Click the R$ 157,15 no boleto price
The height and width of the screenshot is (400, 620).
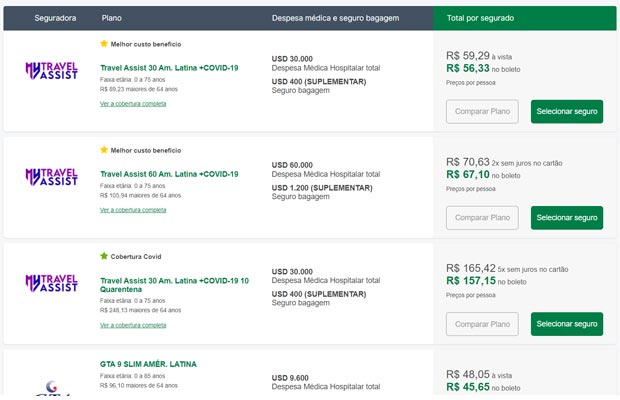[486, 281]
